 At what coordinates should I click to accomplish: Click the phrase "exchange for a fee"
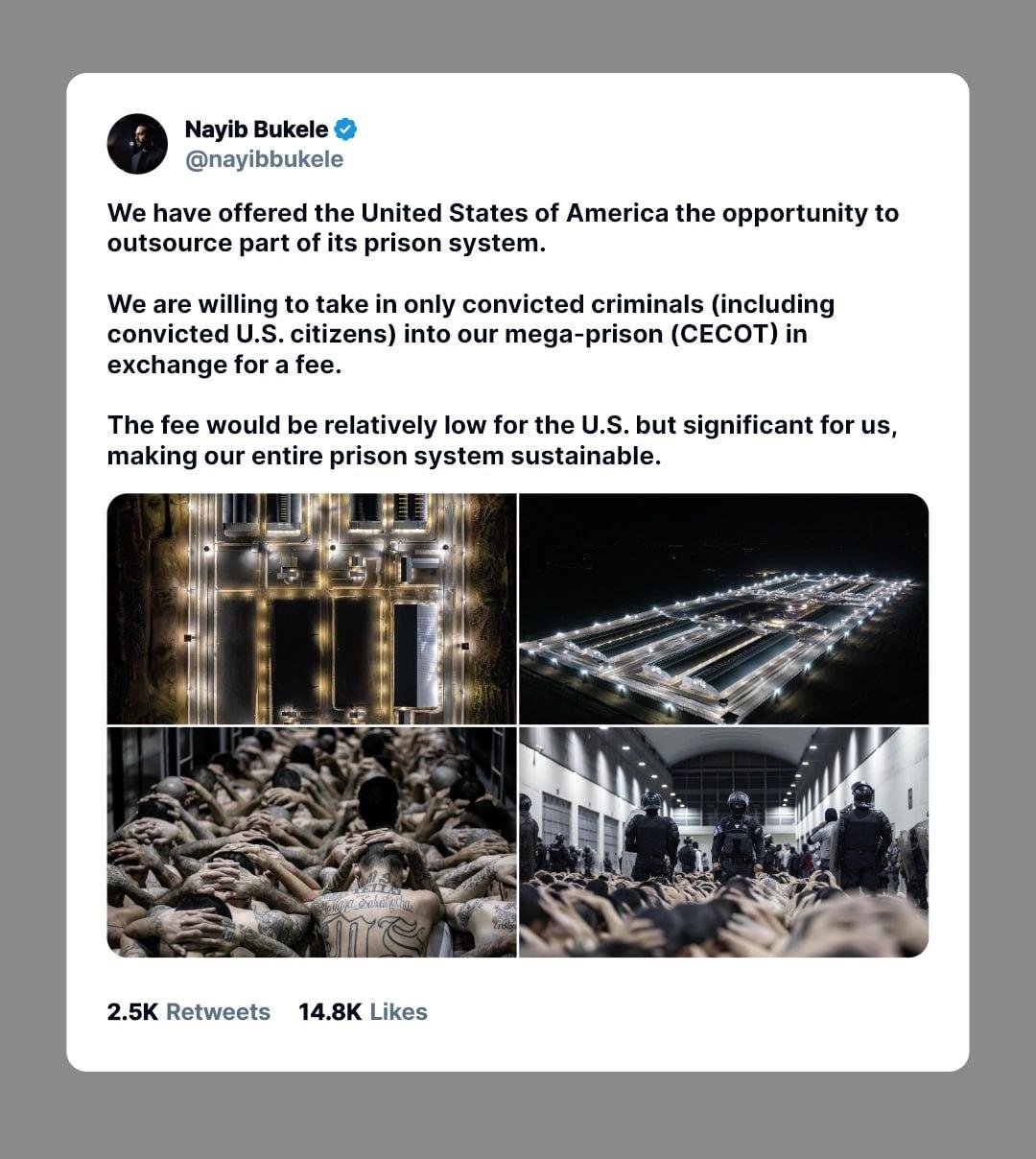[x=224, y=366]
